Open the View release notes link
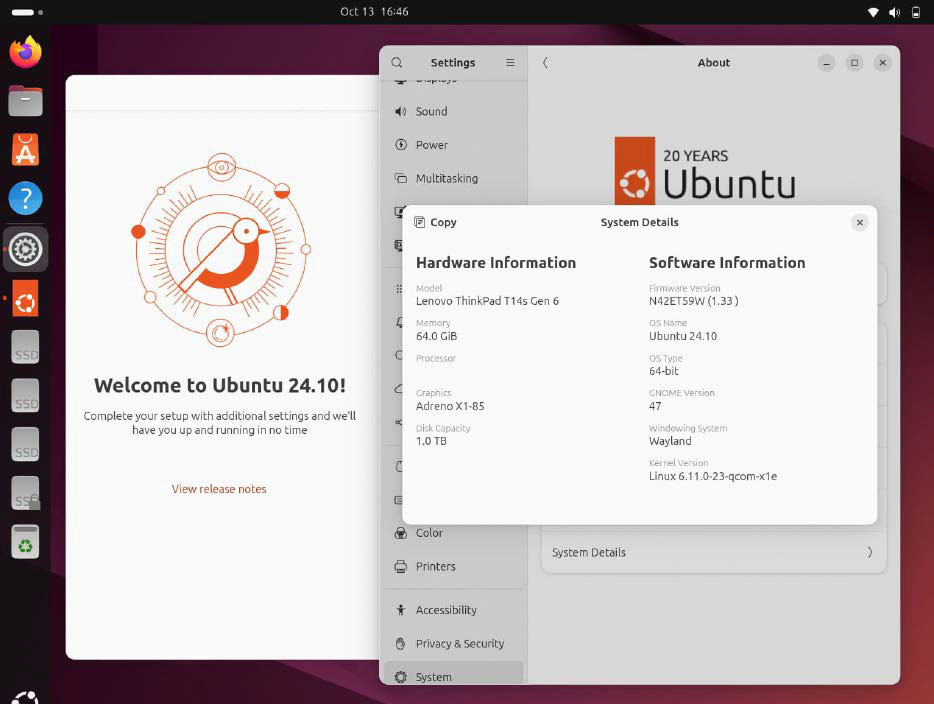Viewport: 934px width, 704px height. point(219,489)
